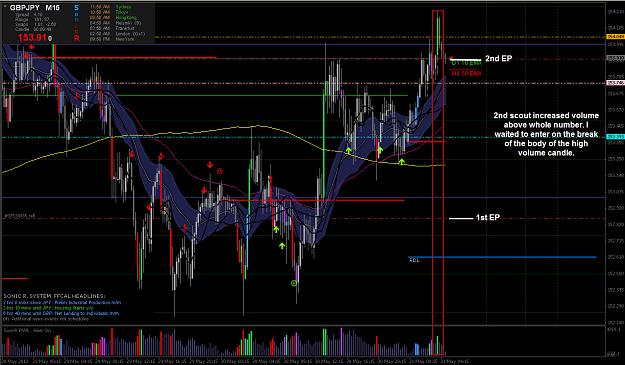Click the green circle marker at the chart low
625x365 pixels.
(294, 283)
